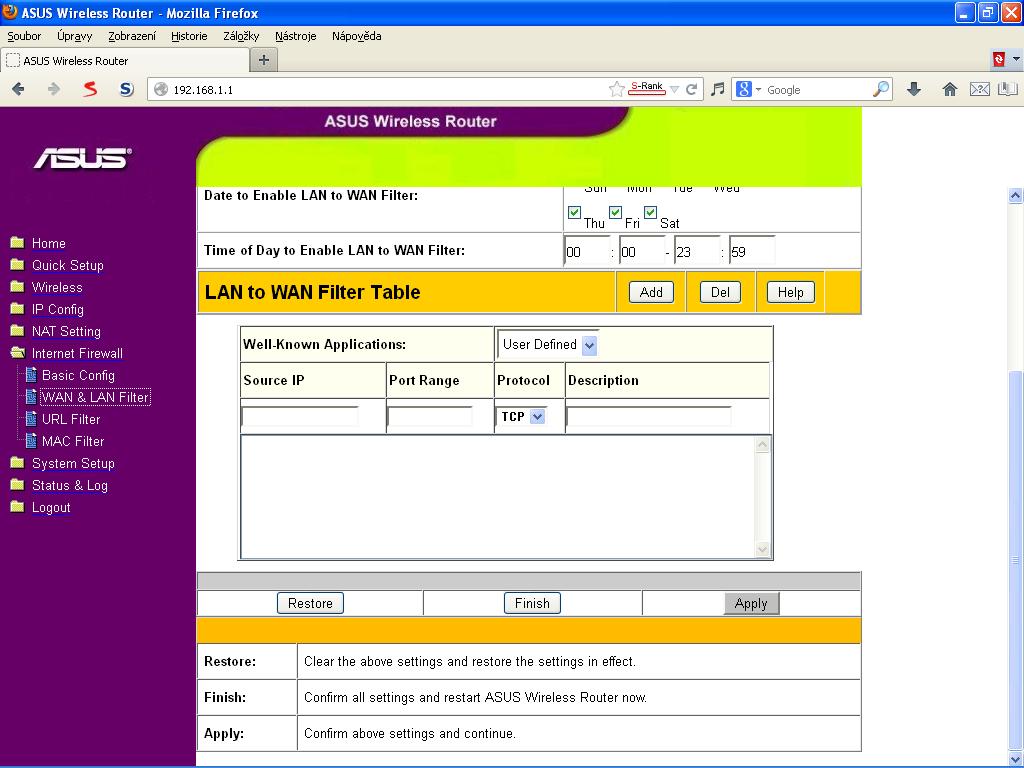1024x768 pixels.
Task: Open the Nápověda menu
Action: (357, 36)
